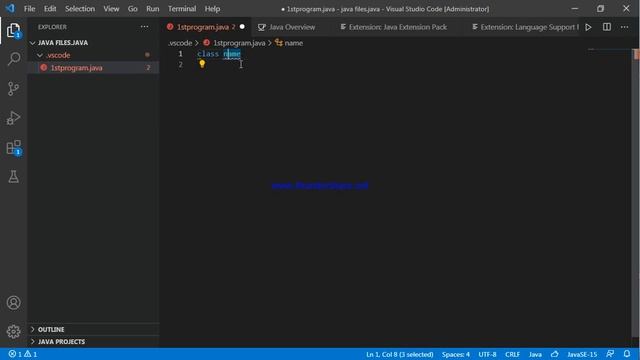This screenshot has height=360, width=640.
Task: Change language mode via Java status item
Action: click(535, 354)
